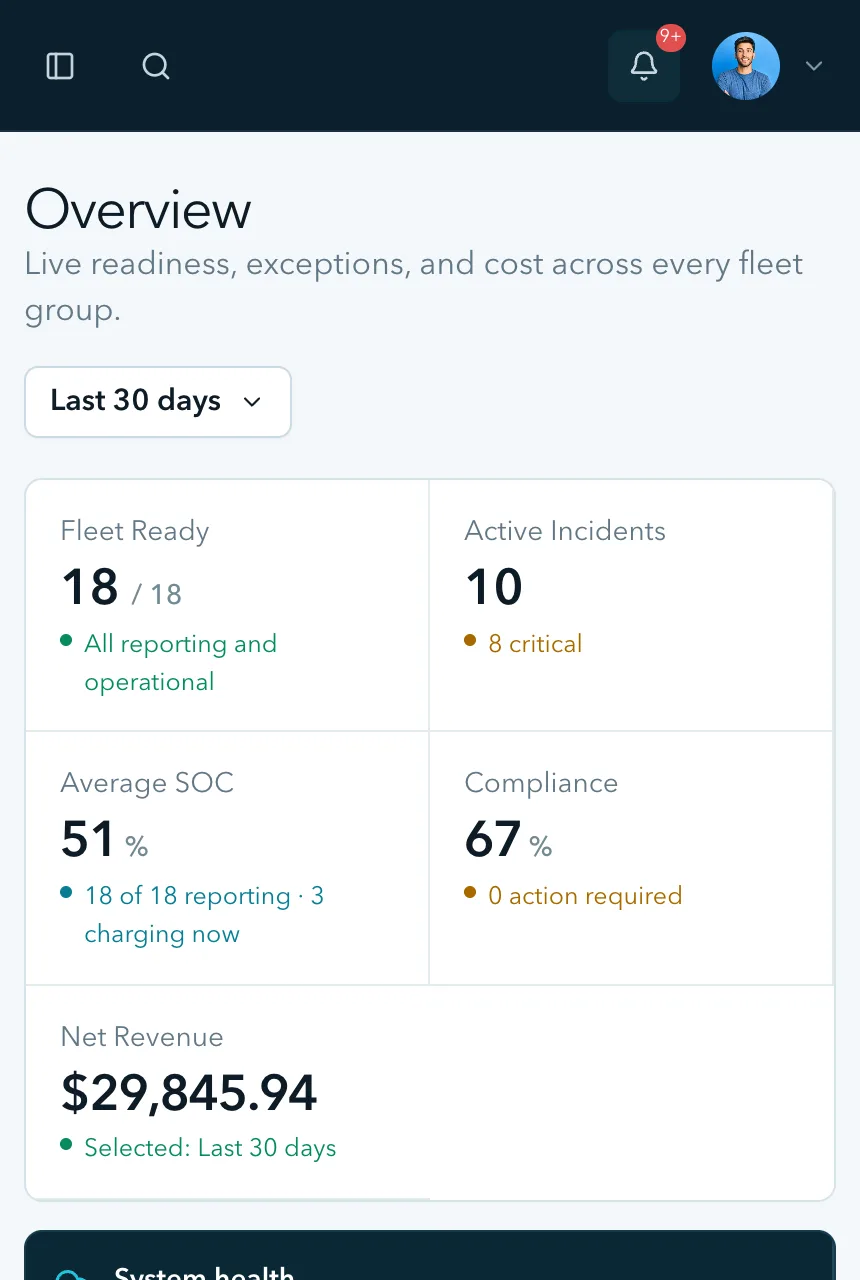
Task: Click '18 of 18 reporting · 3 charging now'
Action: click(204, 915)
